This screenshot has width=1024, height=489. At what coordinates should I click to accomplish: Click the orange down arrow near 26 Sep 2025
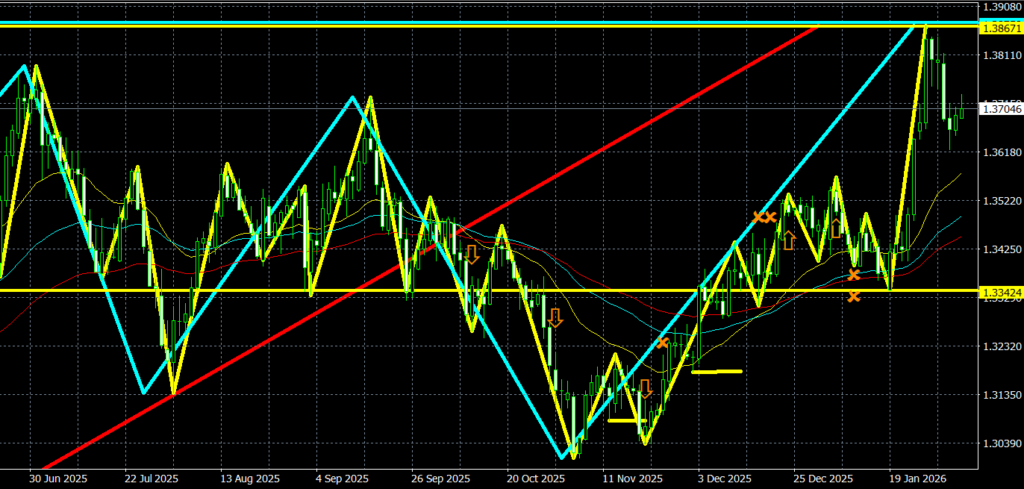[472, 254]
